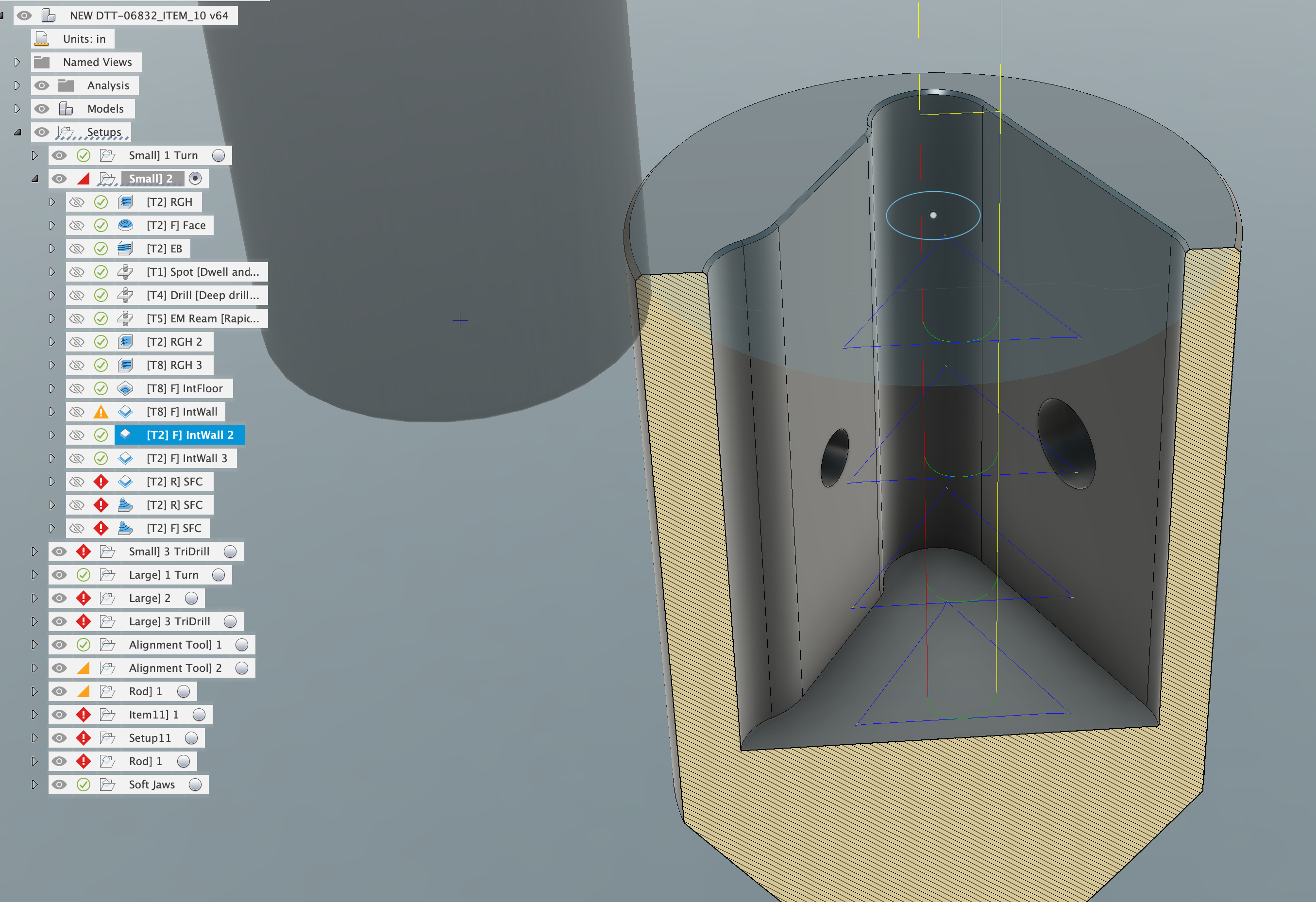Screen dimensions: 1316x902
Task: Select the Setup11 item in the tree
Action: (150, 737)
